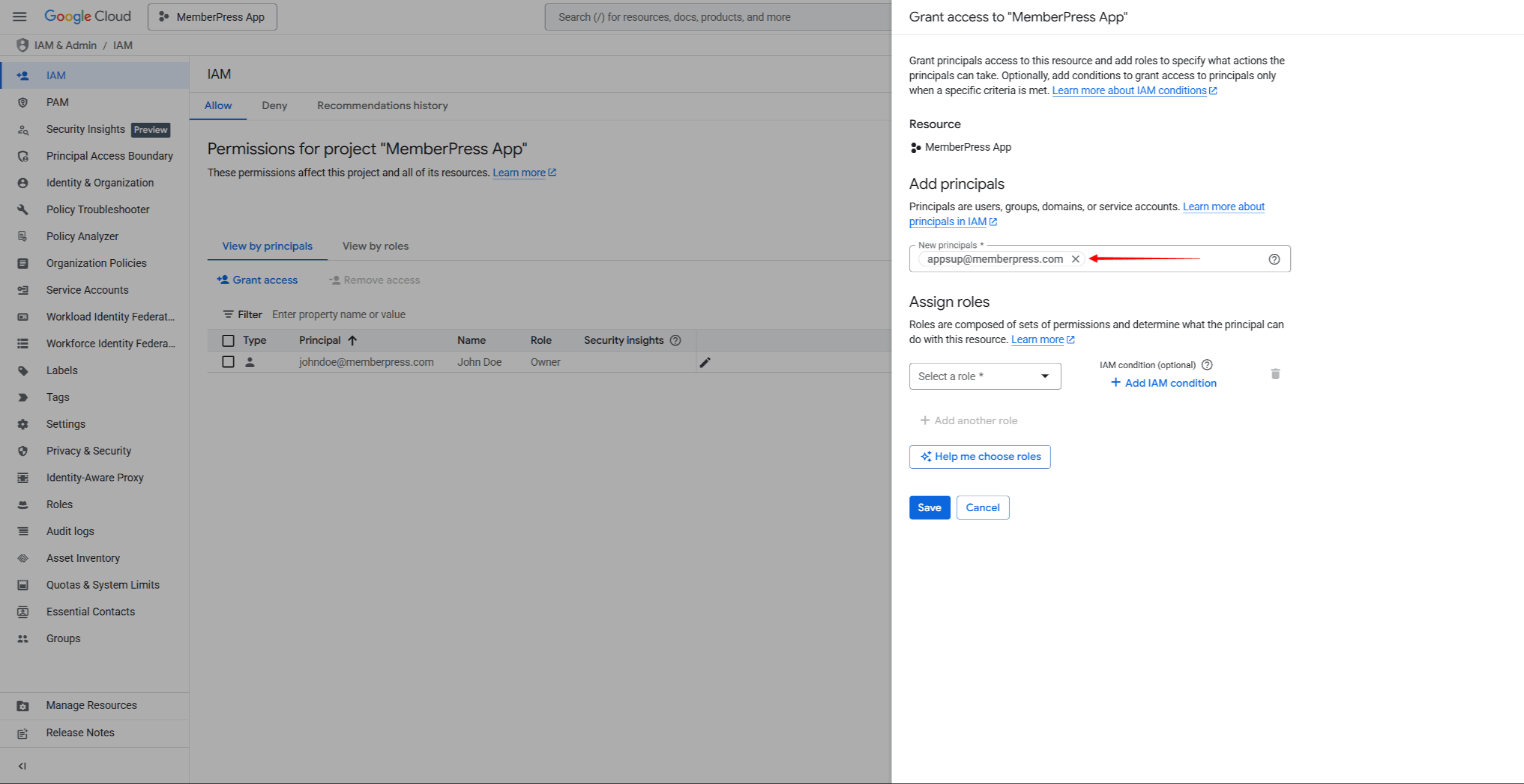The height and width of the screenshot is (784, 1524).
Task: Click the Security insights help icon
Action: [x=675, y=340]
